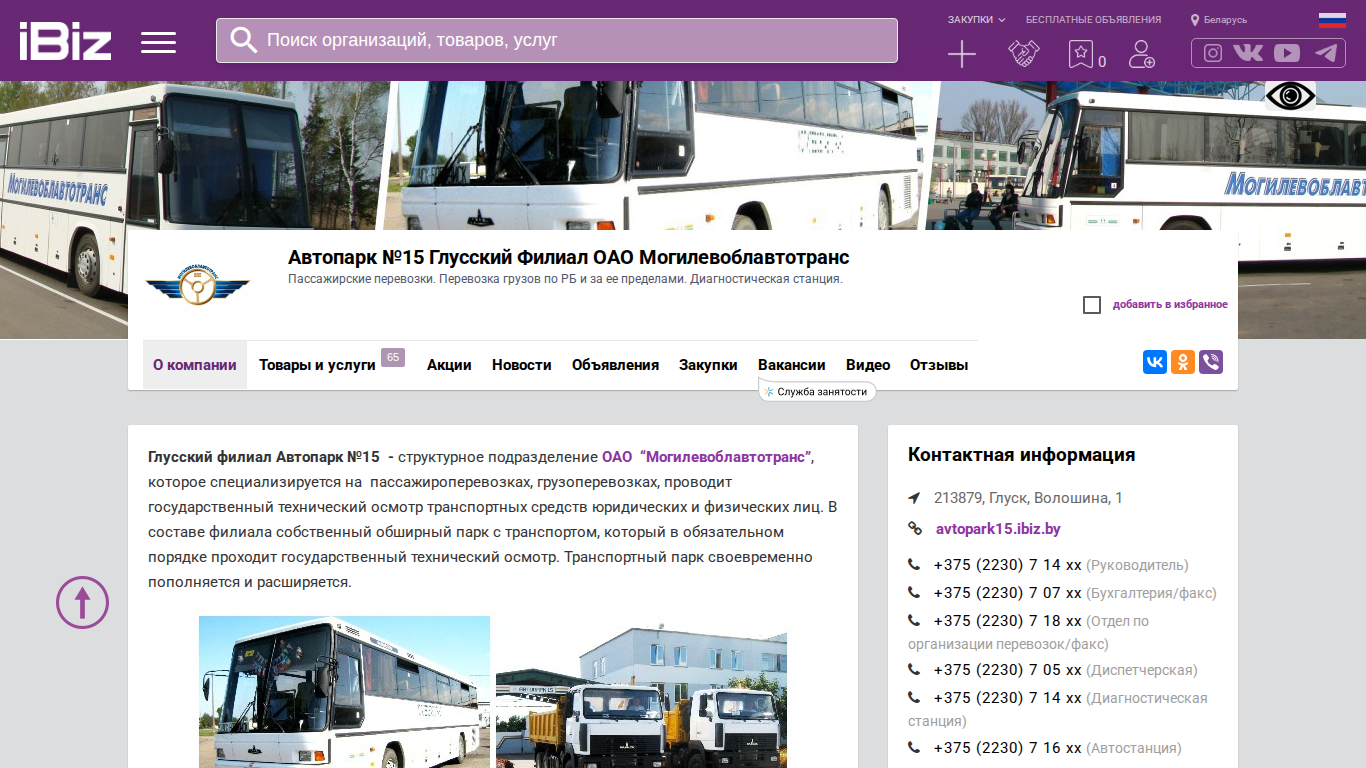Open the Вакансии tab

coord(792,365)
